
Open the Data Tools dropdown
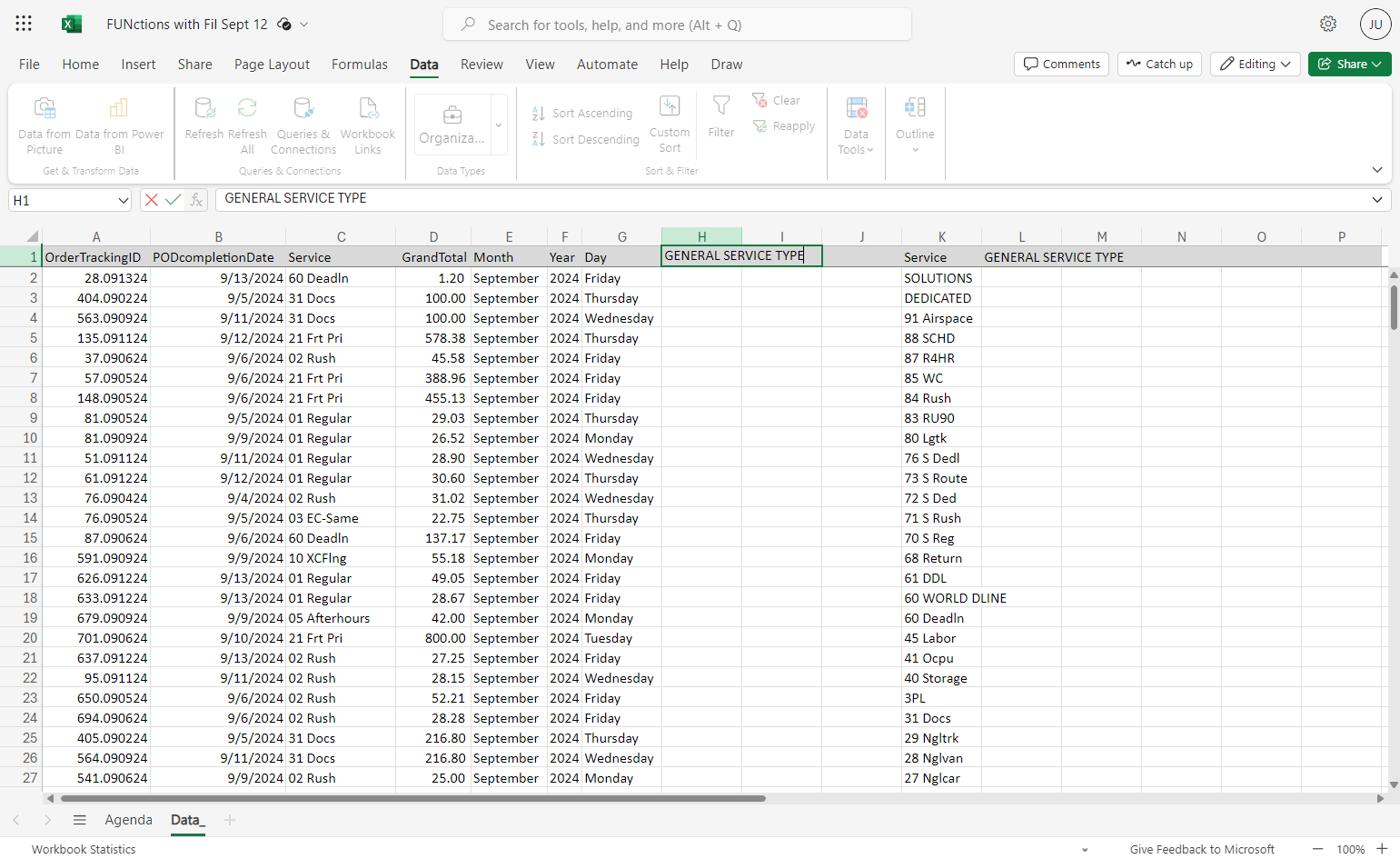pyautogui.click(x=856, y=125)
